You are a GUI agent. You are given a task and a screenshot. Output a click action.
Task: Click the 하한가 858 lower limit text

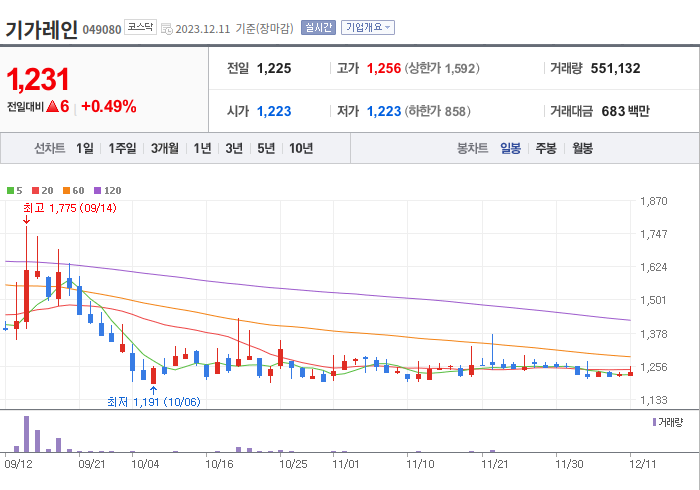[x=438, y=111]
